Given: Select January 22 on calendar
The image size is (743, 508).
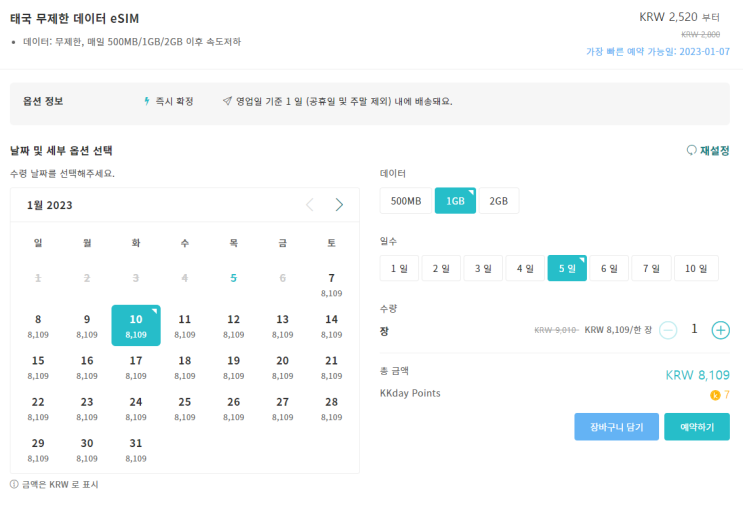Looking at the screenshot, I should pos(38,408).
